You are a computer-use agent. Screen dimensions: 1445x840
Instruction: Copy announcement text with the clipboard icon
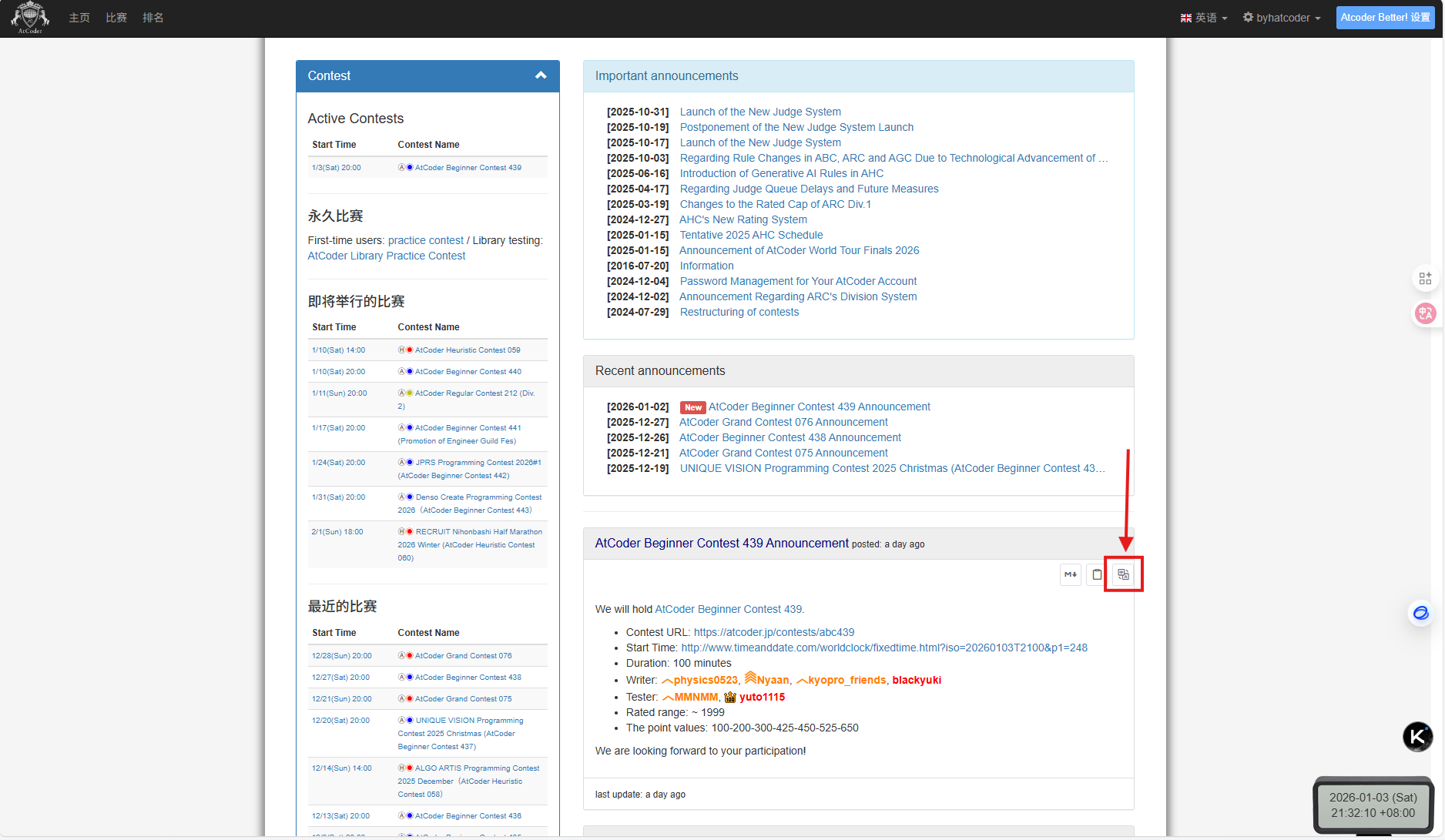click(x=1097, y=574)
